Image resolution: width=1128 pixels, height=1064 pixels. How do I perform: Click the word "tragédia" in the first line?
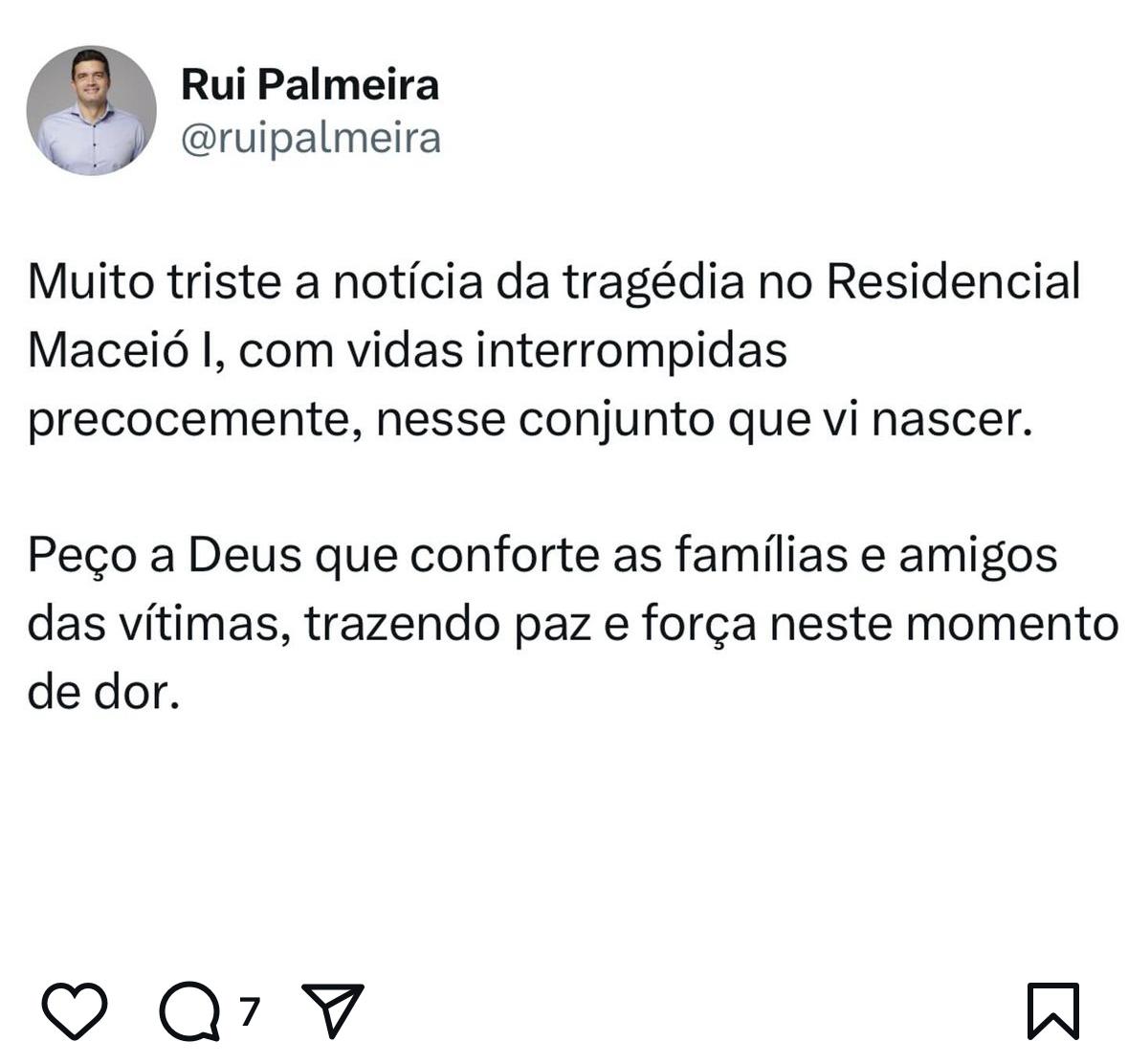(652, 284)
